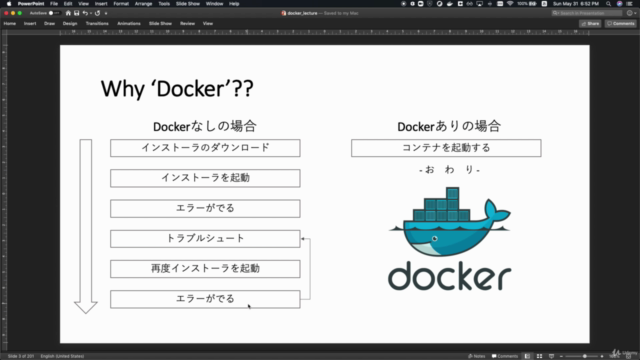Open the Window menu
Viewport: 640px width, 360px height.
click(x=214, y=4)
